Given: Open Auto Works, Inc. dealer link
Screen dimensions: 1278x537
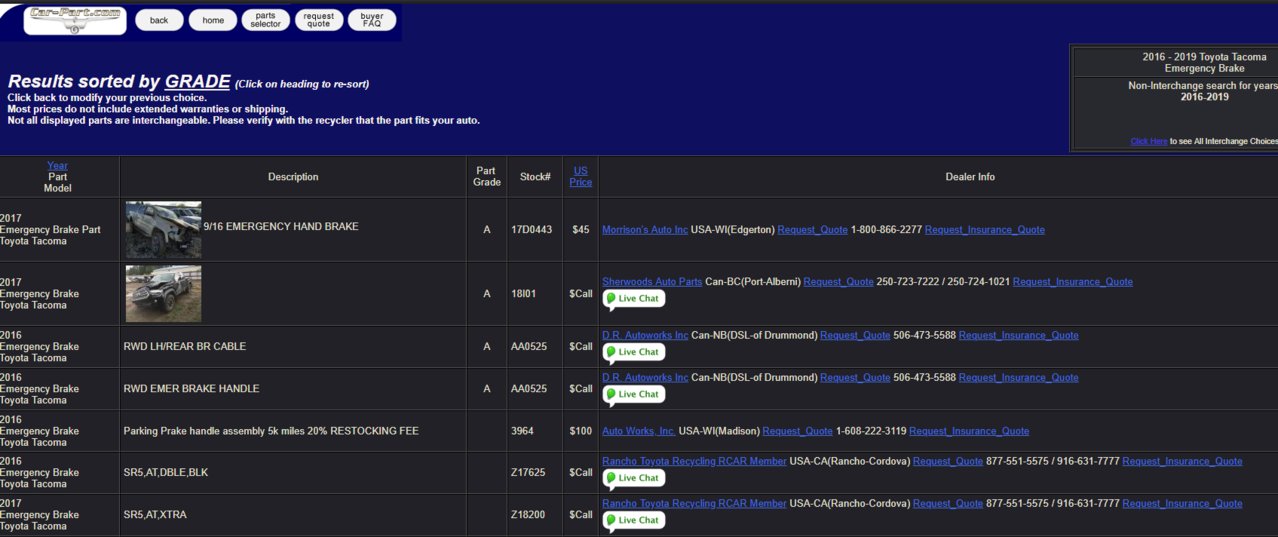Looking at the screenshot, I should point(639,431).
